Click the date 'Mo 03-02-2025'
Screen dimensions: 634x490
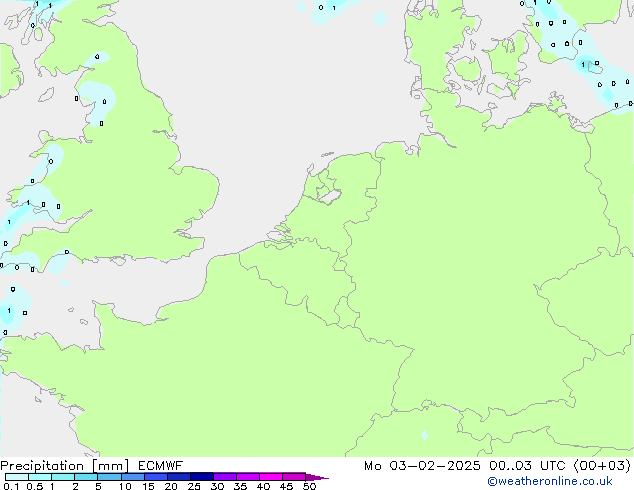click(422, 466)
